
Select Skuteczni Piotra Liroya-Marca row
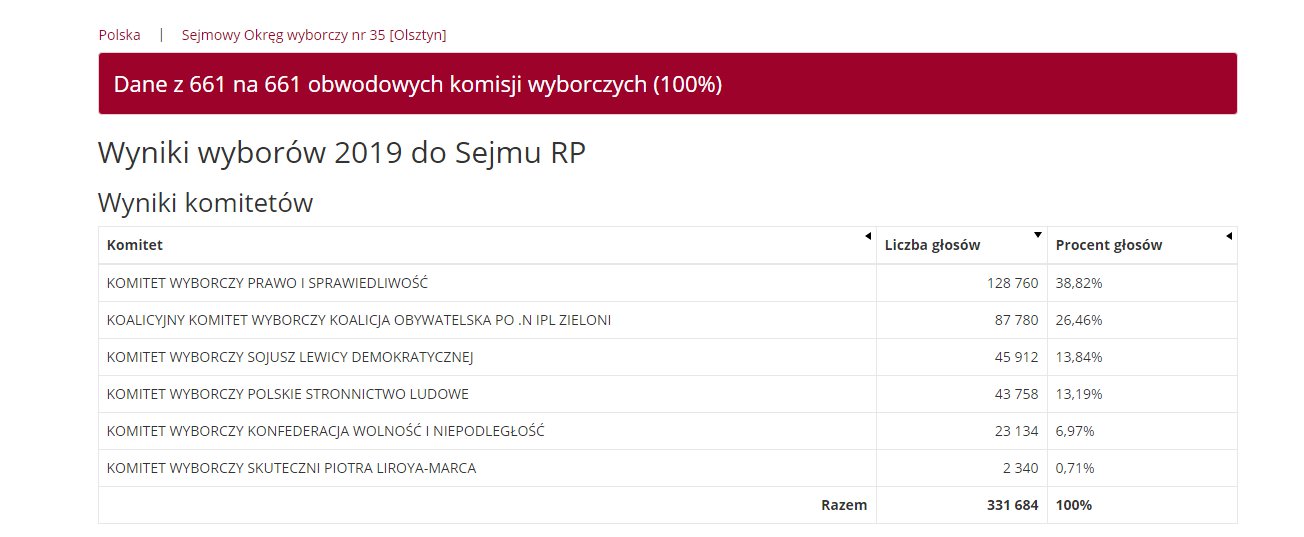[667, 468]
